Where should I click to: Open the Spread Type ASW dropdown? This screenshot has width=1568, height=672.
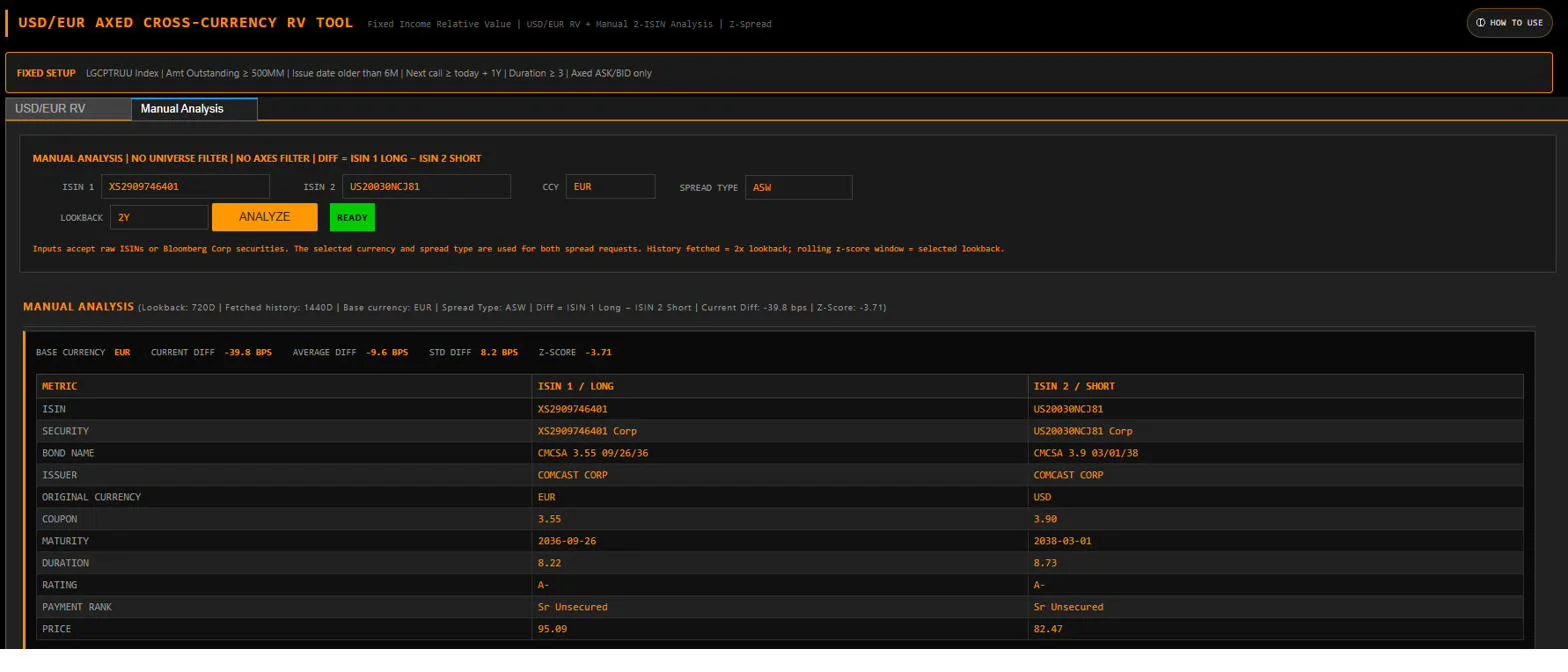[x=798, y=187]
